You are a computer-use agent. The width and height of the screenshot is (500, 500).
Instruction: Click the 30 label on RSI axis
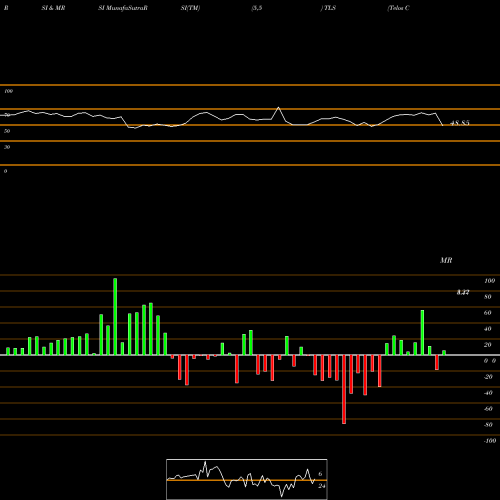coord(7,147)
